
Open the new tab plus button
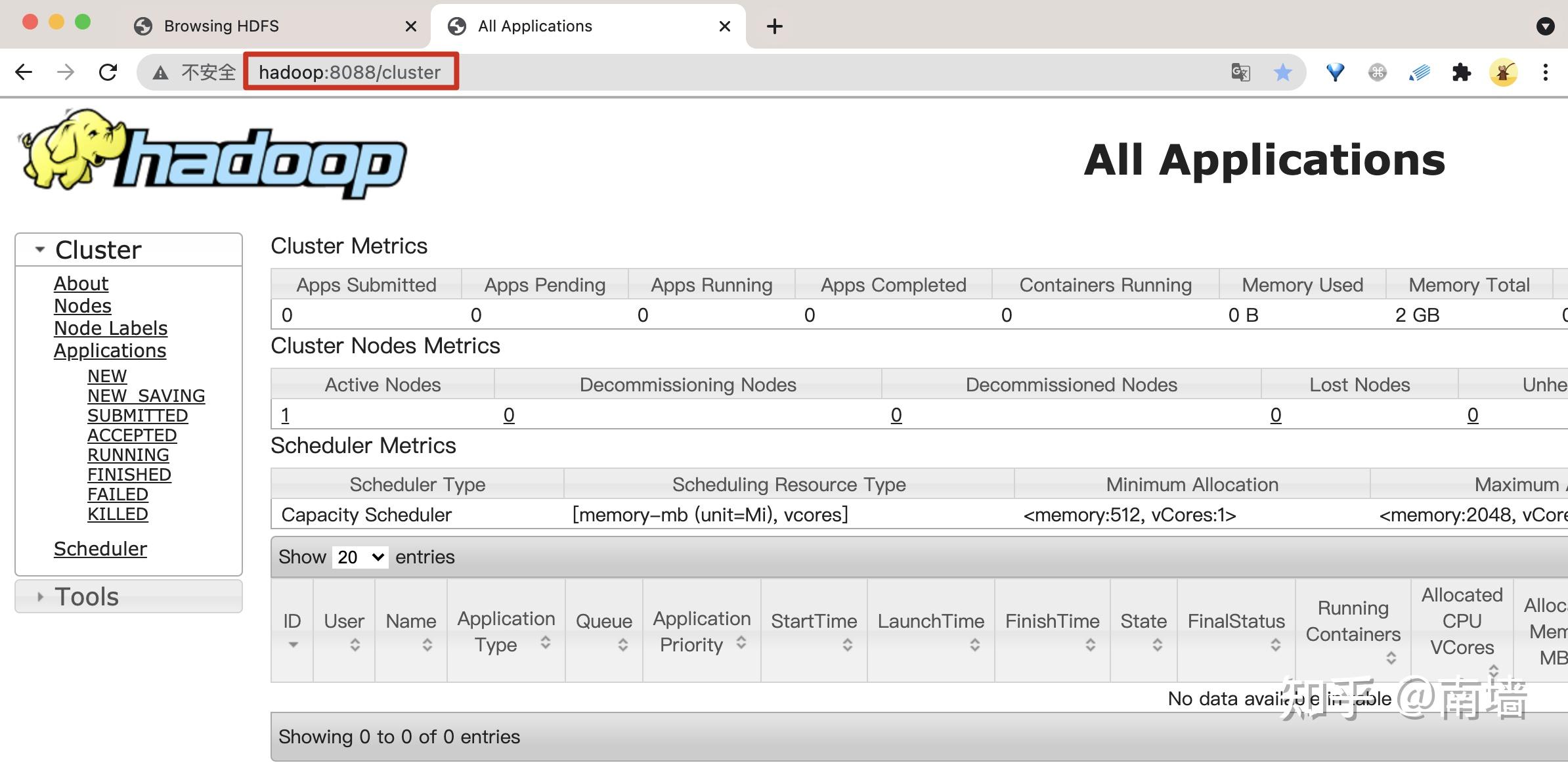(775, 26)
